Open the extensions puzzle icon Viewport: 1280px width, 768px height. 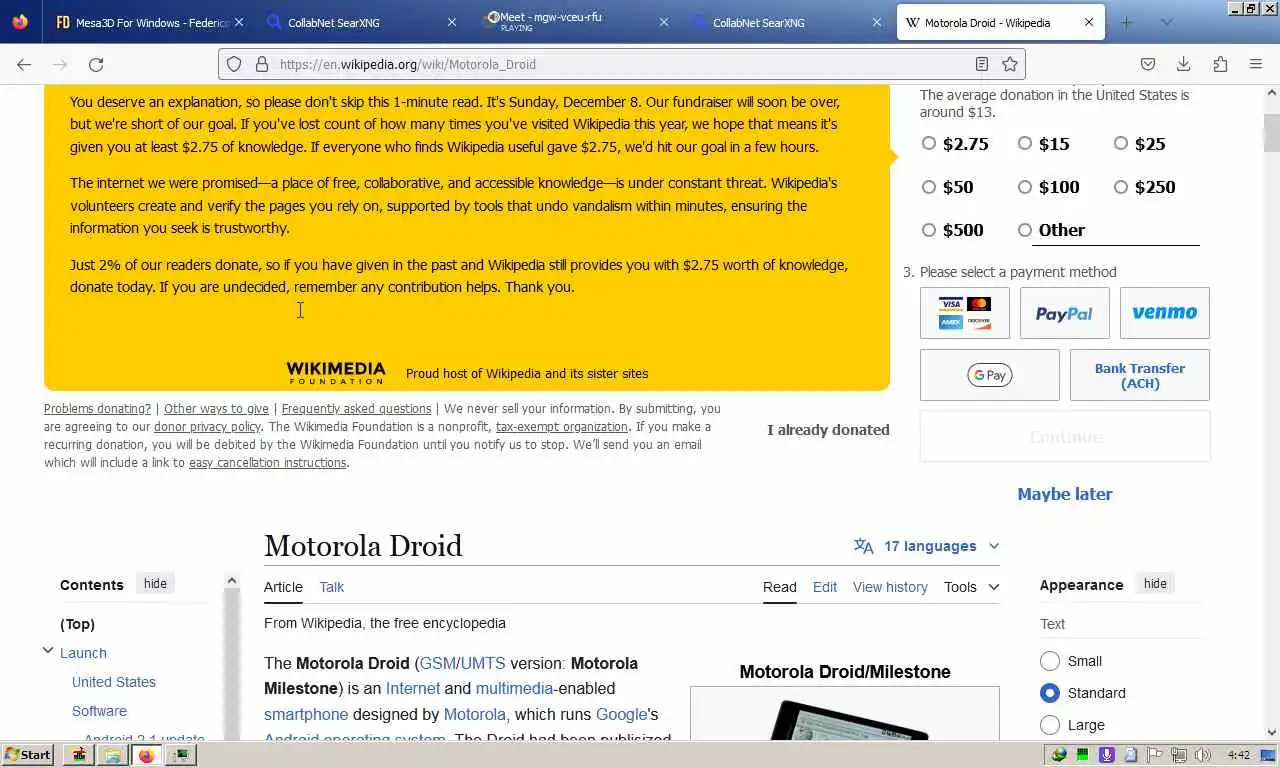pyautogui.click(x=1220, y=64)
